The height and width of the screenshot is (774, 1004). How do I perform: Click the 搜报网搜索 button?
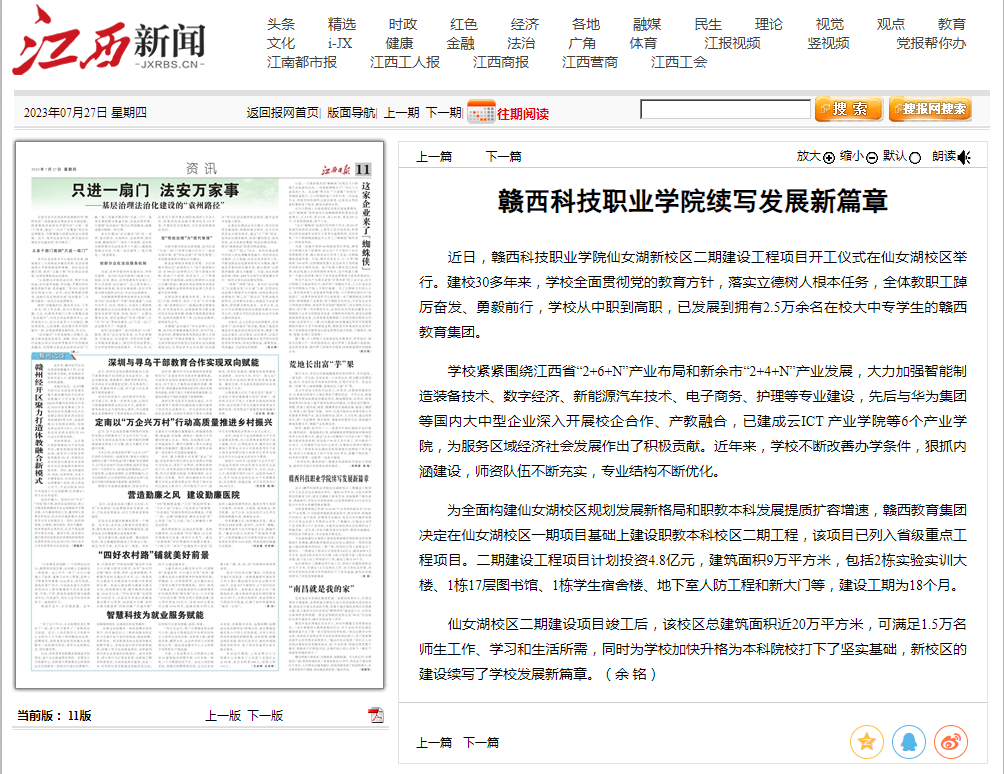(x=929, y=109)
